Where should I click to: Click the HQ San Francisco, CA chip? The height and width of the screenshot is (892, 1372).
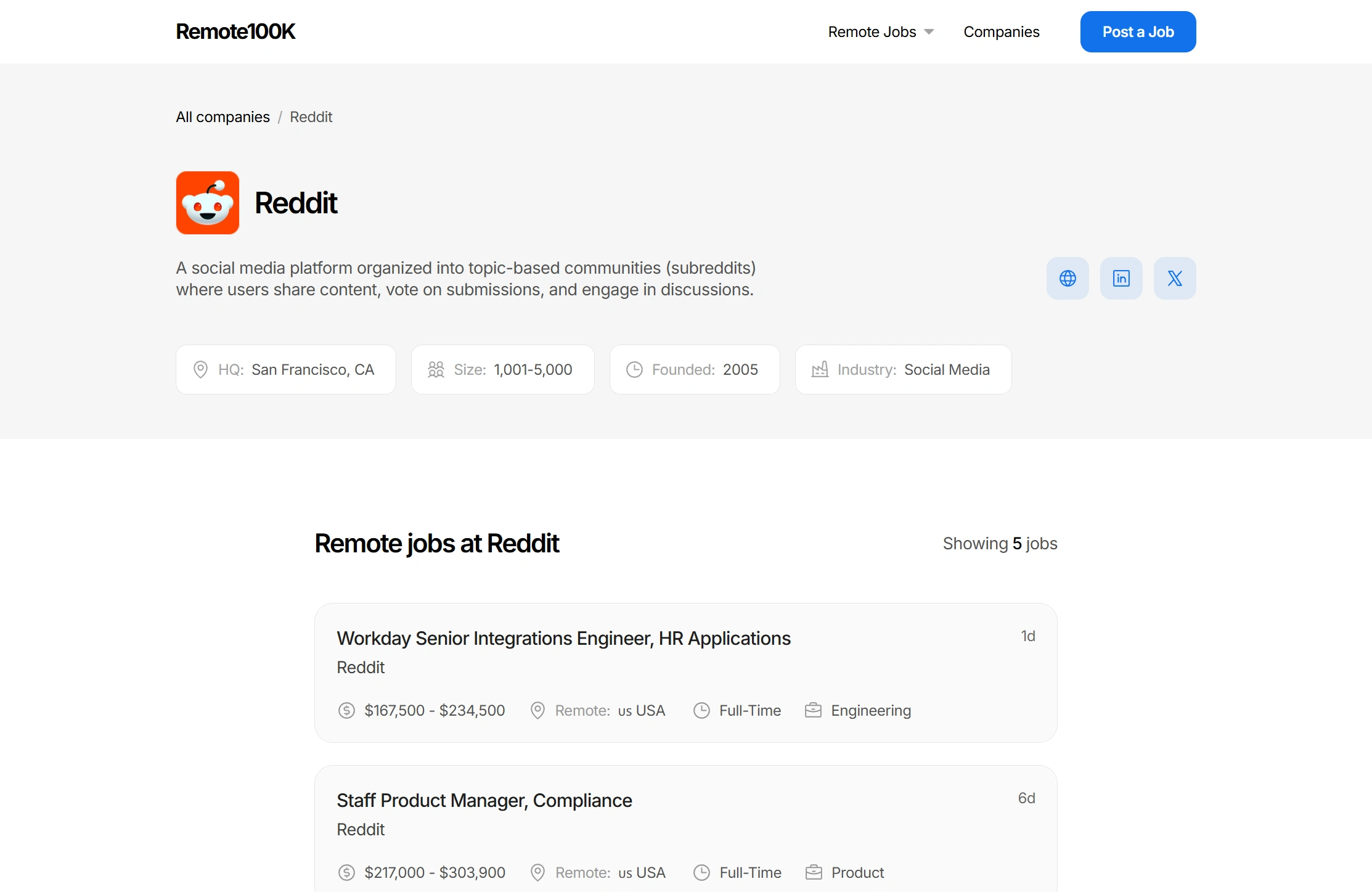286,369
